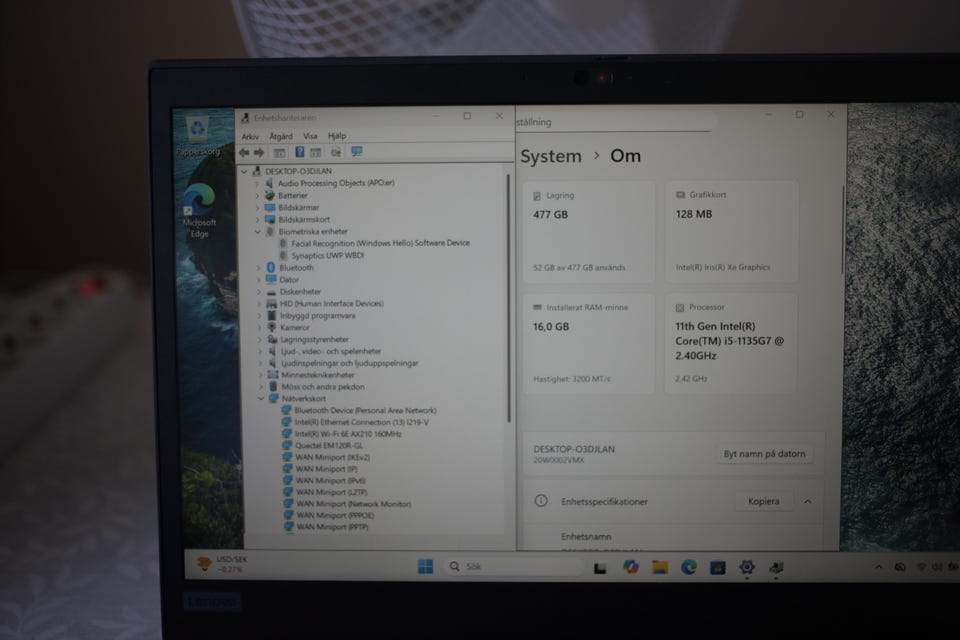This screenshot has height=640, width=960.
Task: Open the Hjälp menu
Action: pos(337,136)
